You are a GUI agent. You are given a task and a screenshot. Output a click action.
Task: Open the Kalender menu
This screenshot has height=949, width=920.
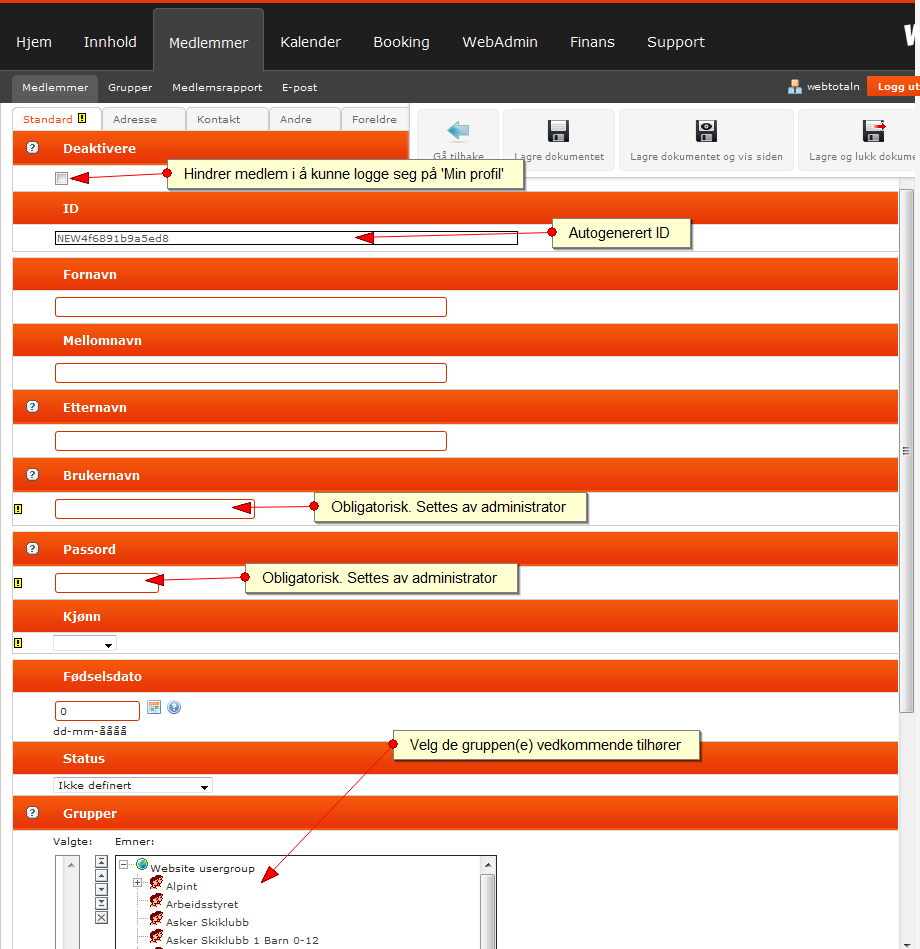[x=310, y=42]
